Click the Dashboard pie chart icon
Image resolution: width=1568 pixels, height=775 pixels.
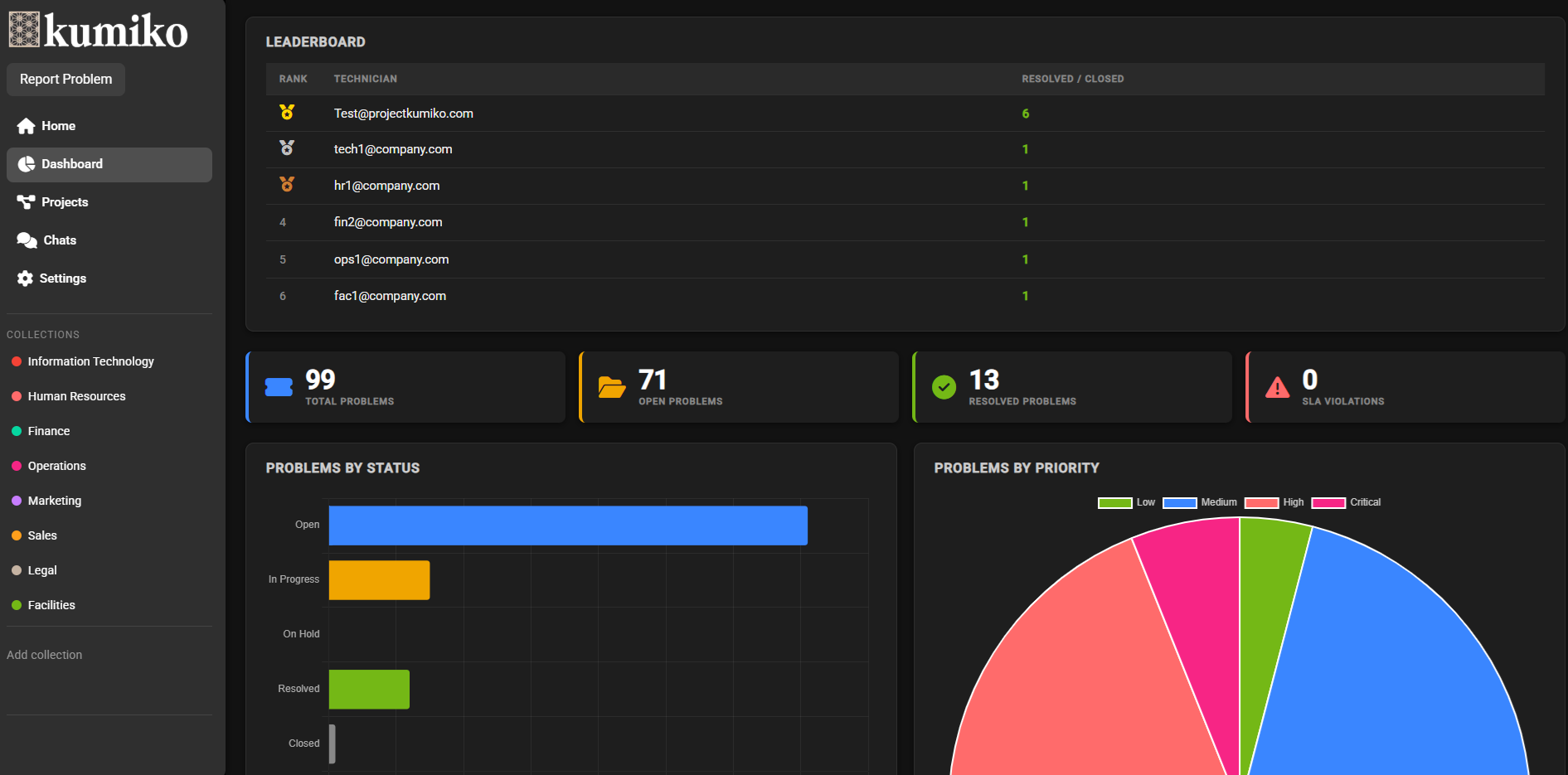pos(27,164)
